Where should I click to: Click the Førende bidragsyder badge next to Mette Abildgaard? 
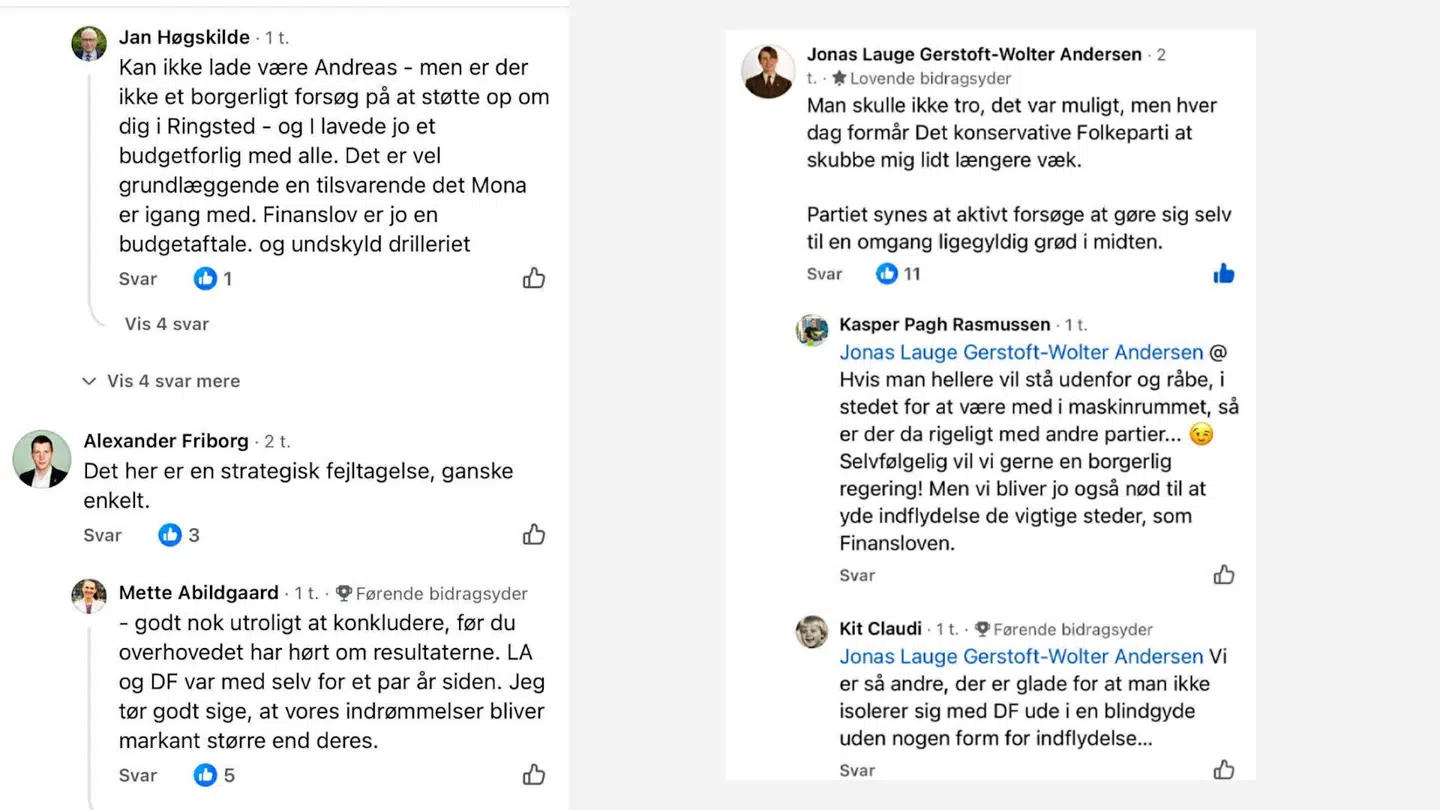coord(432,593)
